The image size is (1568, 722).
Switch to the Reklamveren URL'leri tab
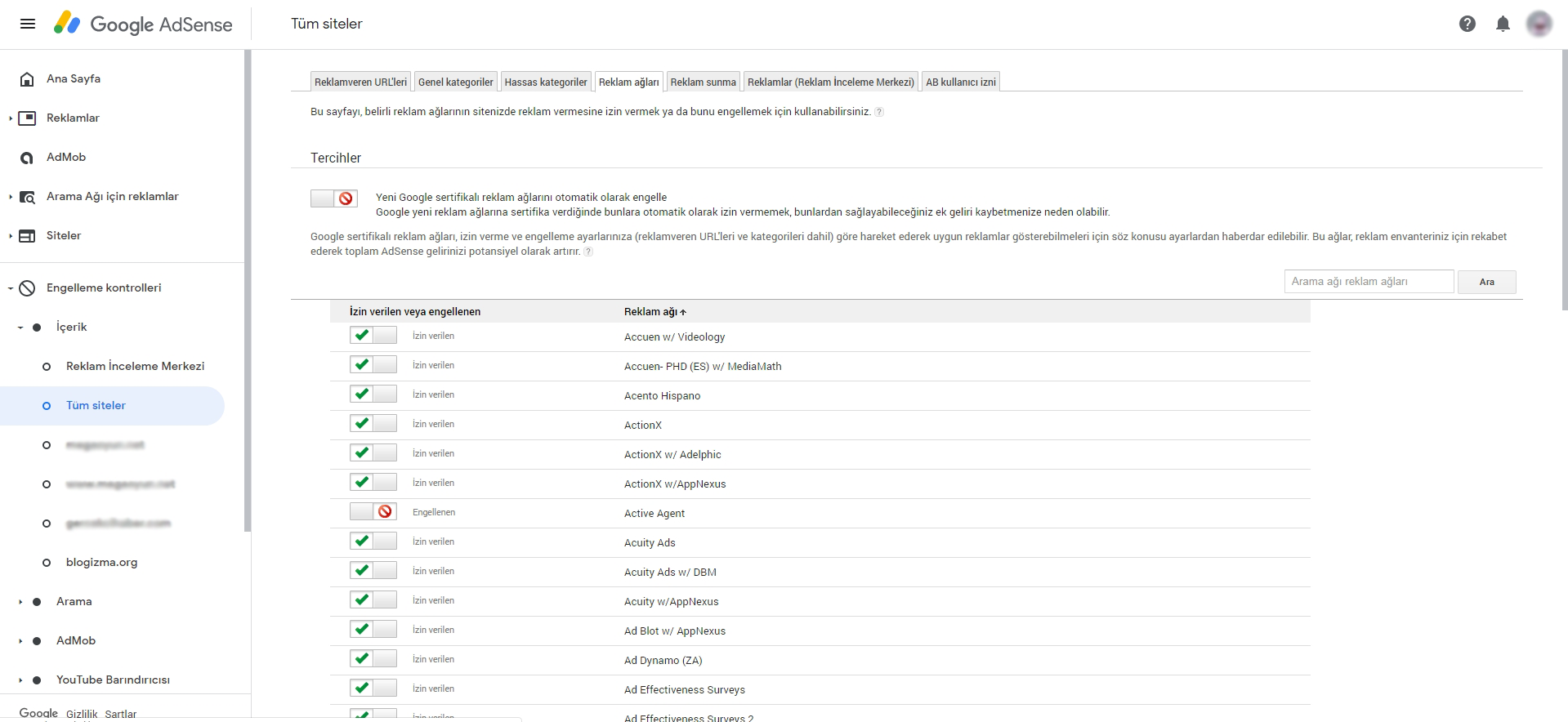(360, 82)
